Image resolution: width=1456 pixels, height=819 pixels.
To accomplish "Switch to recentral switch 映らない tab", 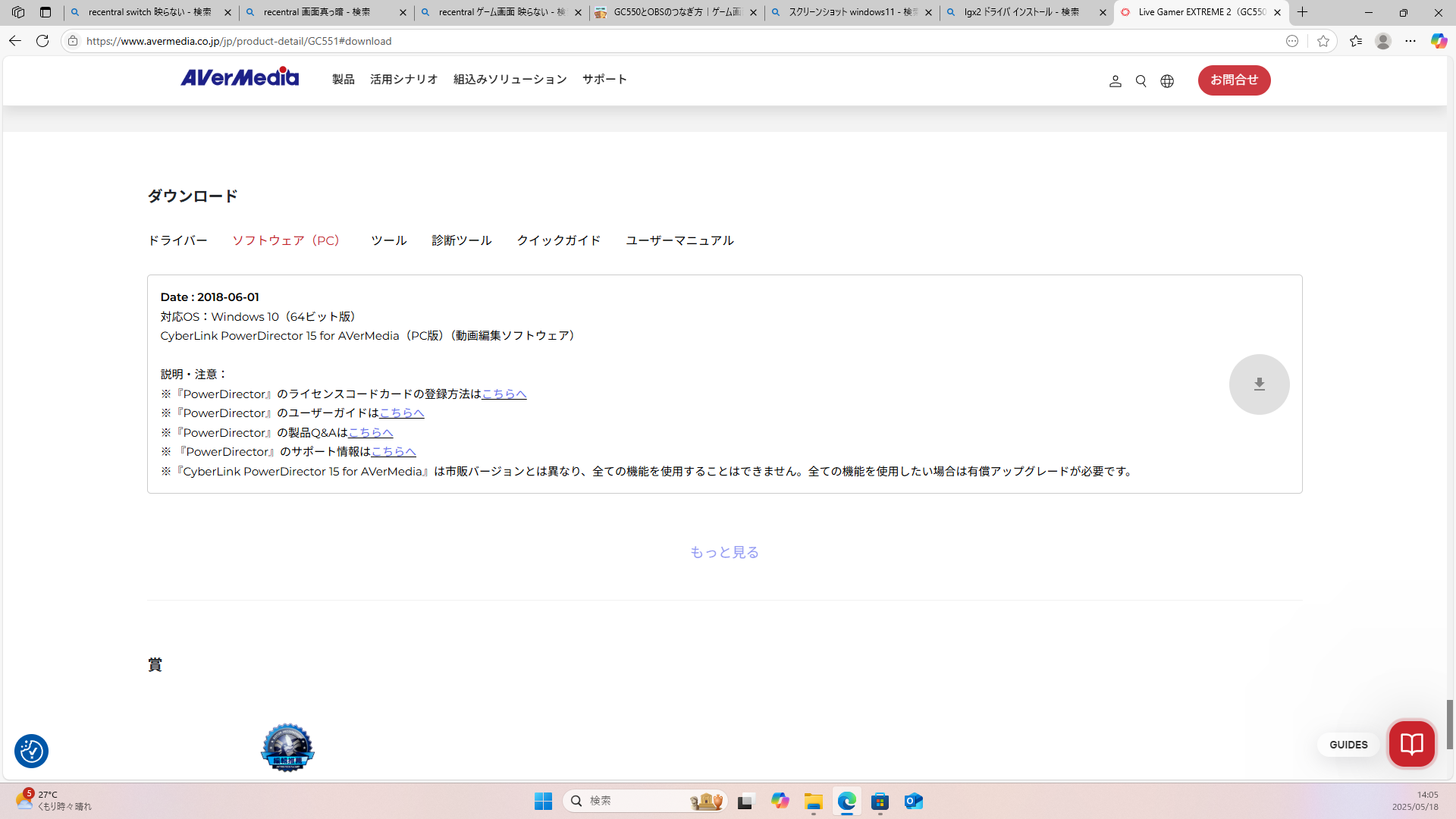I will point(151,12).
